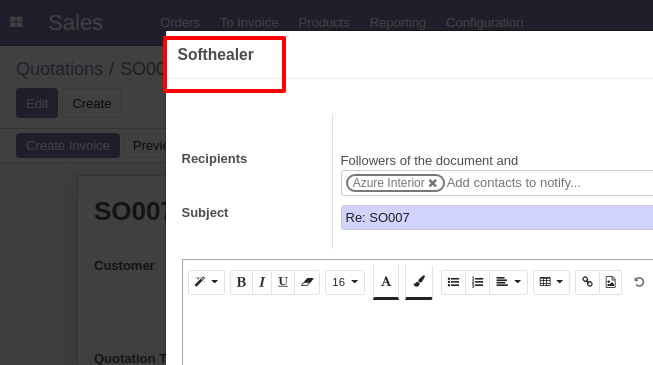This screenshot has height=365, width=653.
Task: Open the Products menu
Action: [x=324, y=22]
